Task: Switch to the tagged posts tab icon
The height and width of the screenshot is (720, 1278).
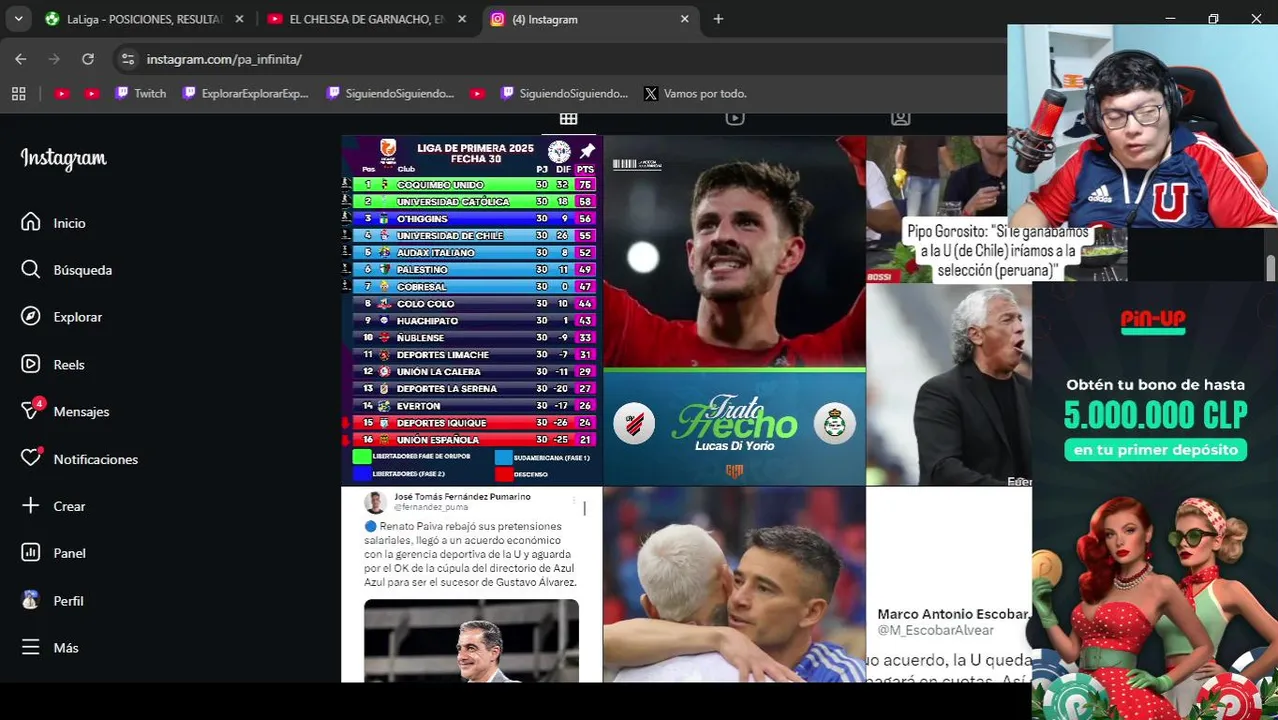Action: coord(900,118)
